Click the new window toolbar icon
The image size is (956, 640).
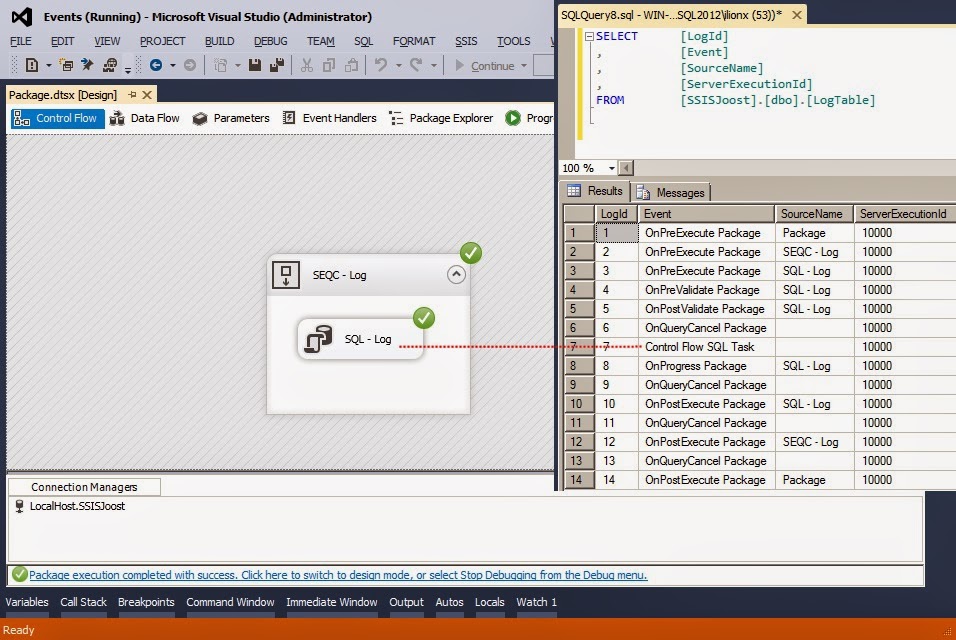pos(66,65)
